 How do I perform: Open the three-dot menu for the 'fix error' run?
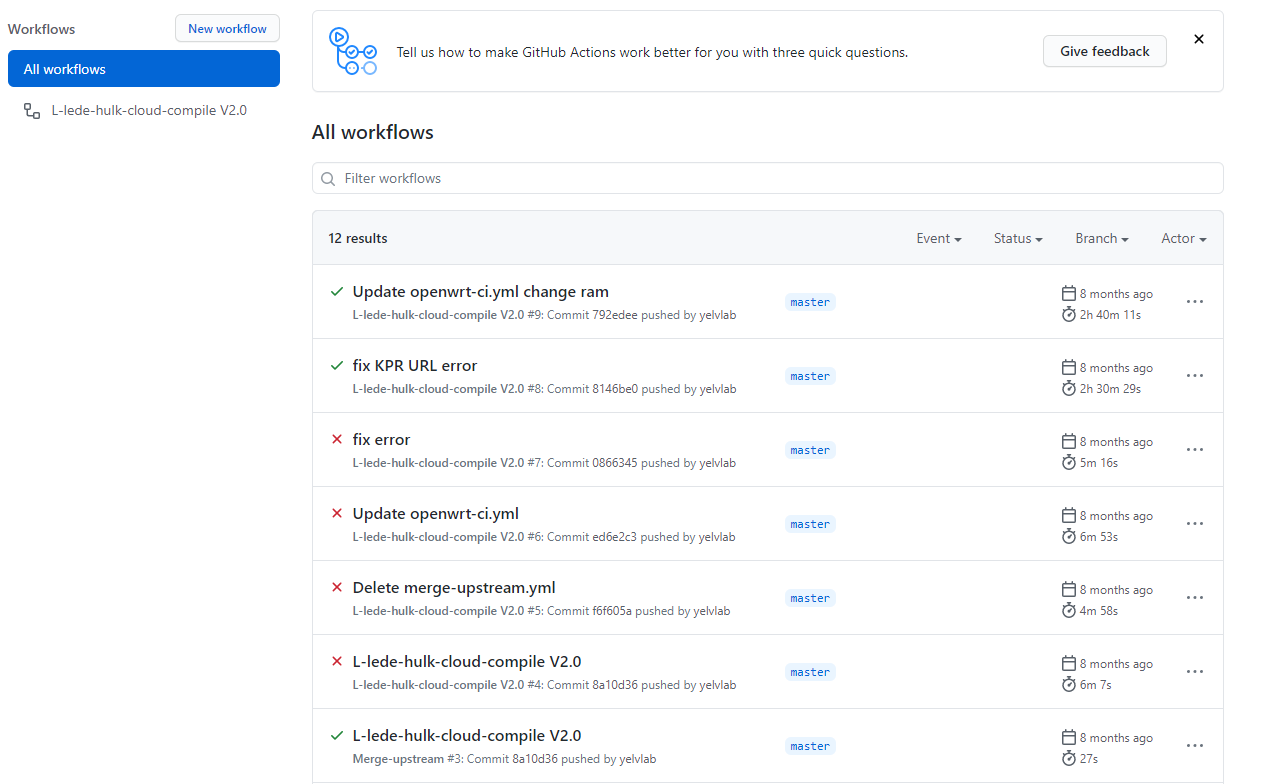click(1194, 450)
